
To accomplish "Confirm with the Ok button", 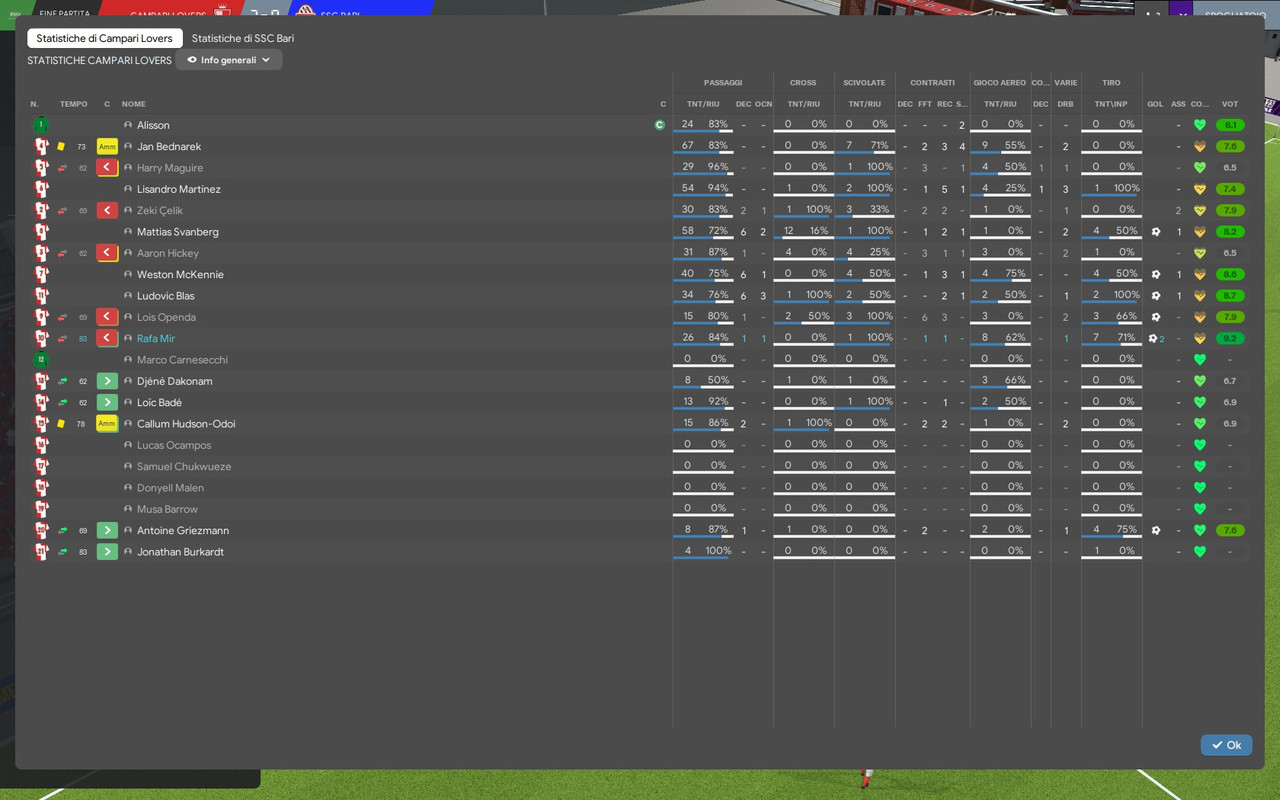I will pyautogui.click(x=1226, y=745).
